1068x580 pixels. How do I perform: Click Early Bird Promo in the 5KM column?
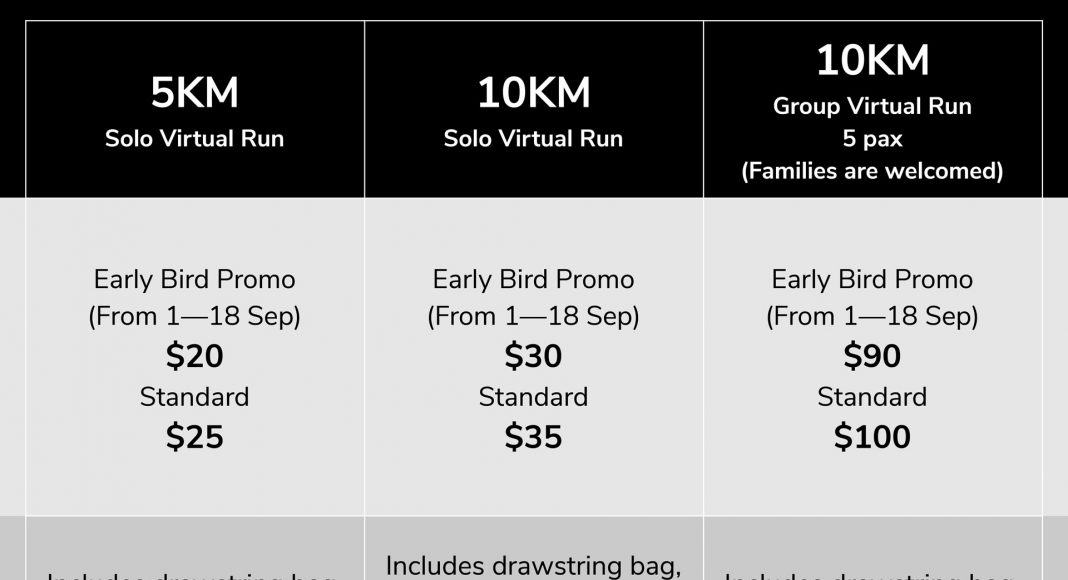[x=194, y=279]
